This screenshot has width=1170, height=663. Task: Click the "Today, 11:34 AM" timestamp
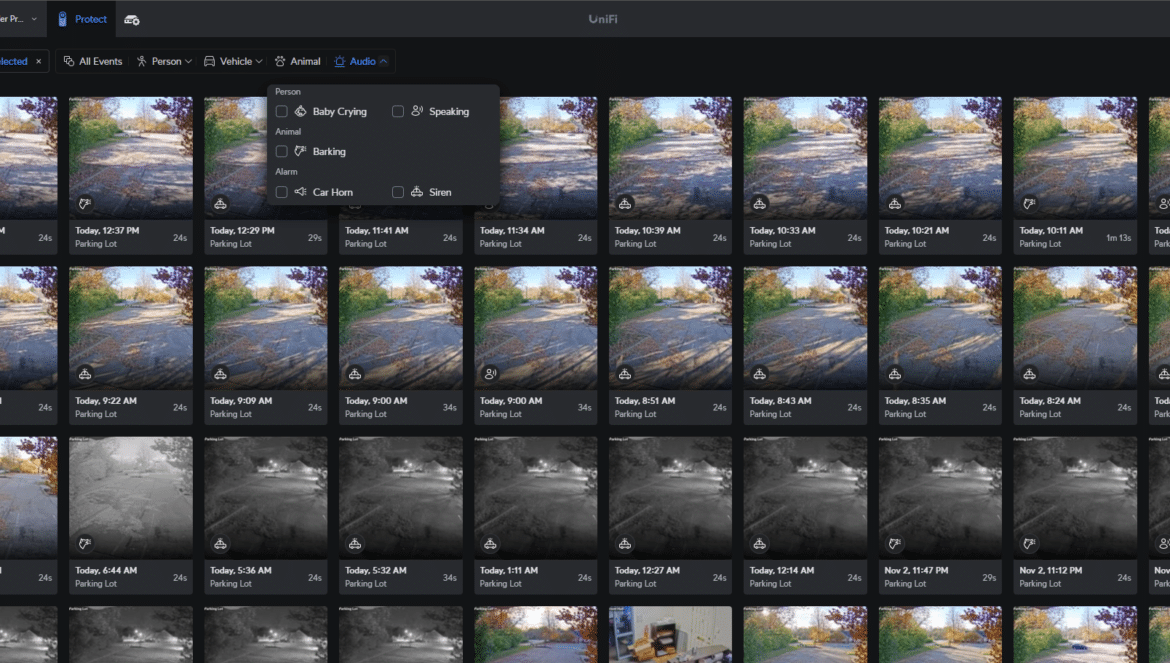pyautogui.click(x=512, y=230)
